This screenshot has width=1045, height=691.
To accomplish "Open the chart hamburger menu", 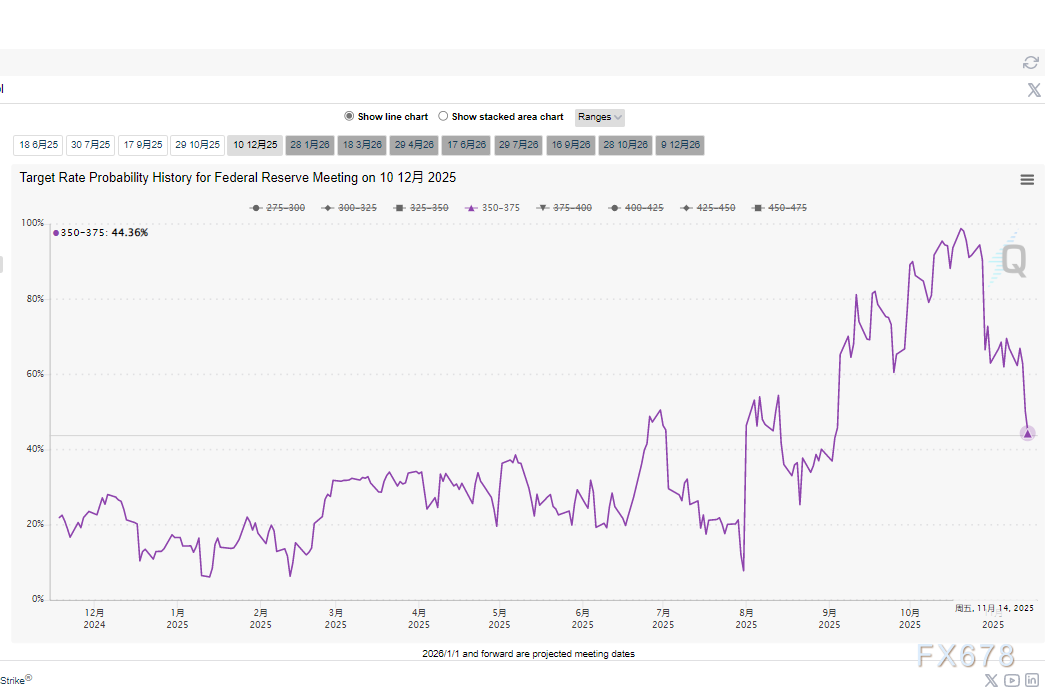I will pyautogui.click(x=1027, y=180).
